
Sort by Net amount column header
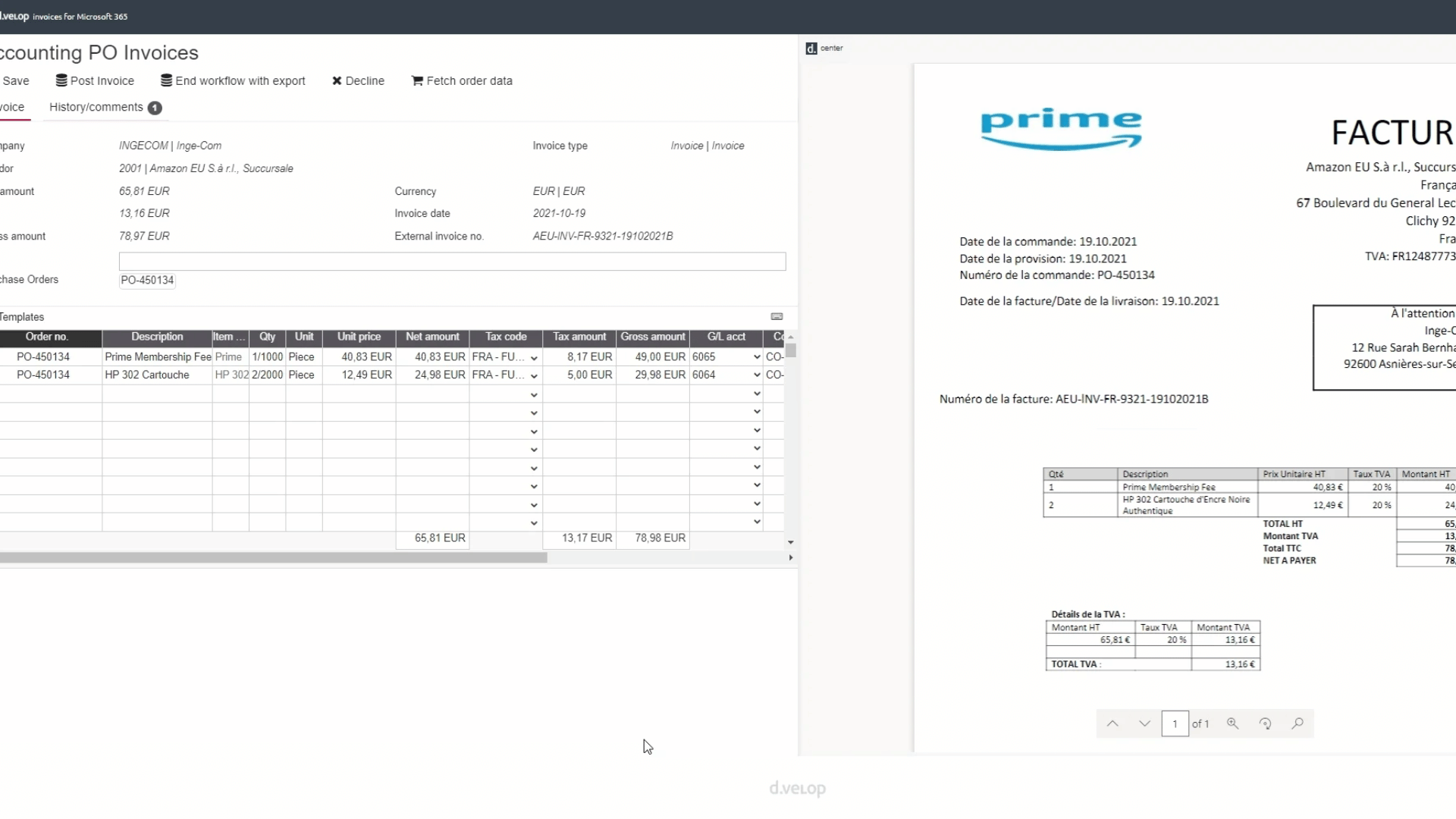(x=432, y=337)
